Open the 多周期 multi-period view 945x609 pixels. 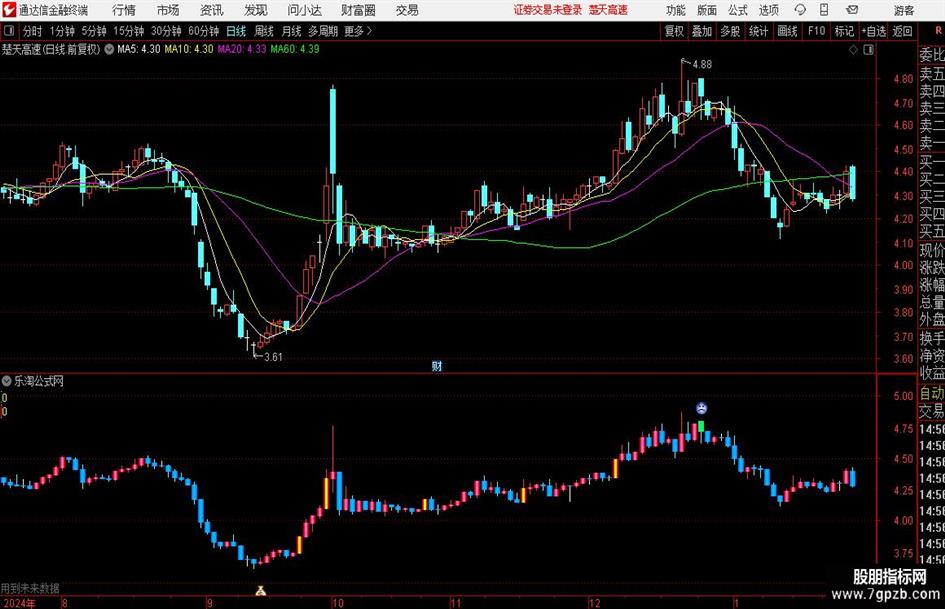pyautogui.click(x=323, y=31)
